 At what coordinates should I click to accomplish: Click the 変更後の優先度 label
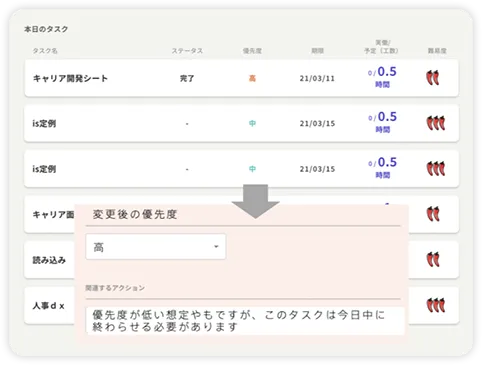tap(135, 214)
